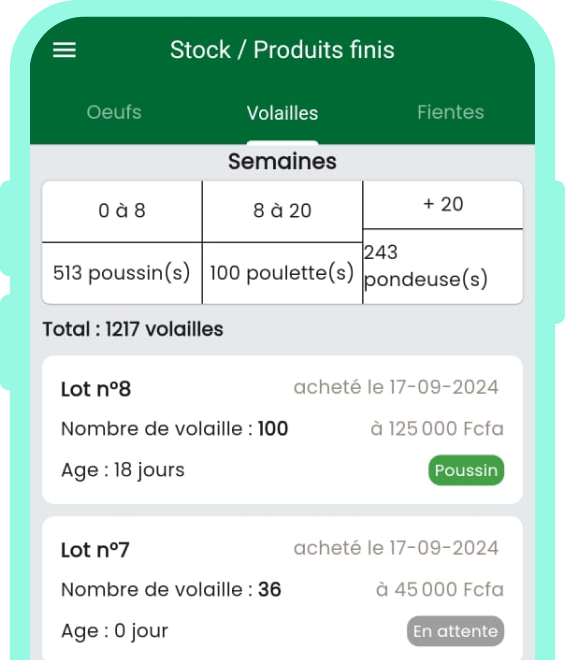Click the Poussin status badge
565x660 pixels.
pos(466,470)
